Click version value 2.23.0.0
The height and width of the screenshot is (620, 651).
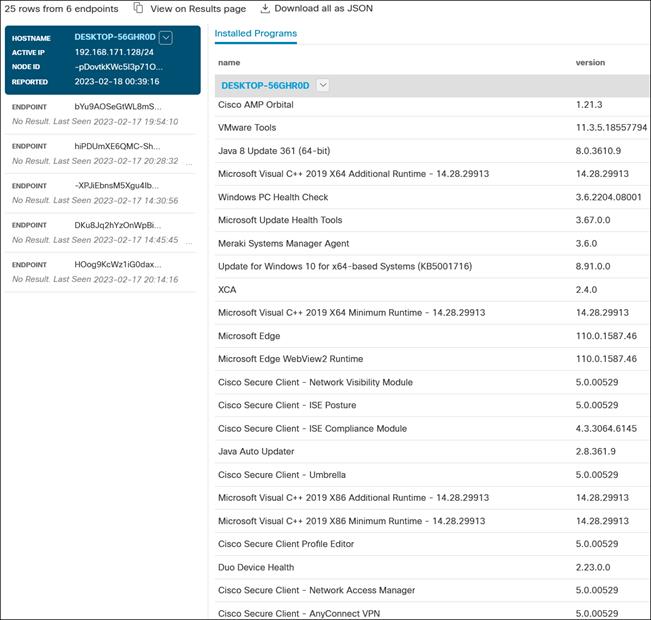[x=593, y=567]
